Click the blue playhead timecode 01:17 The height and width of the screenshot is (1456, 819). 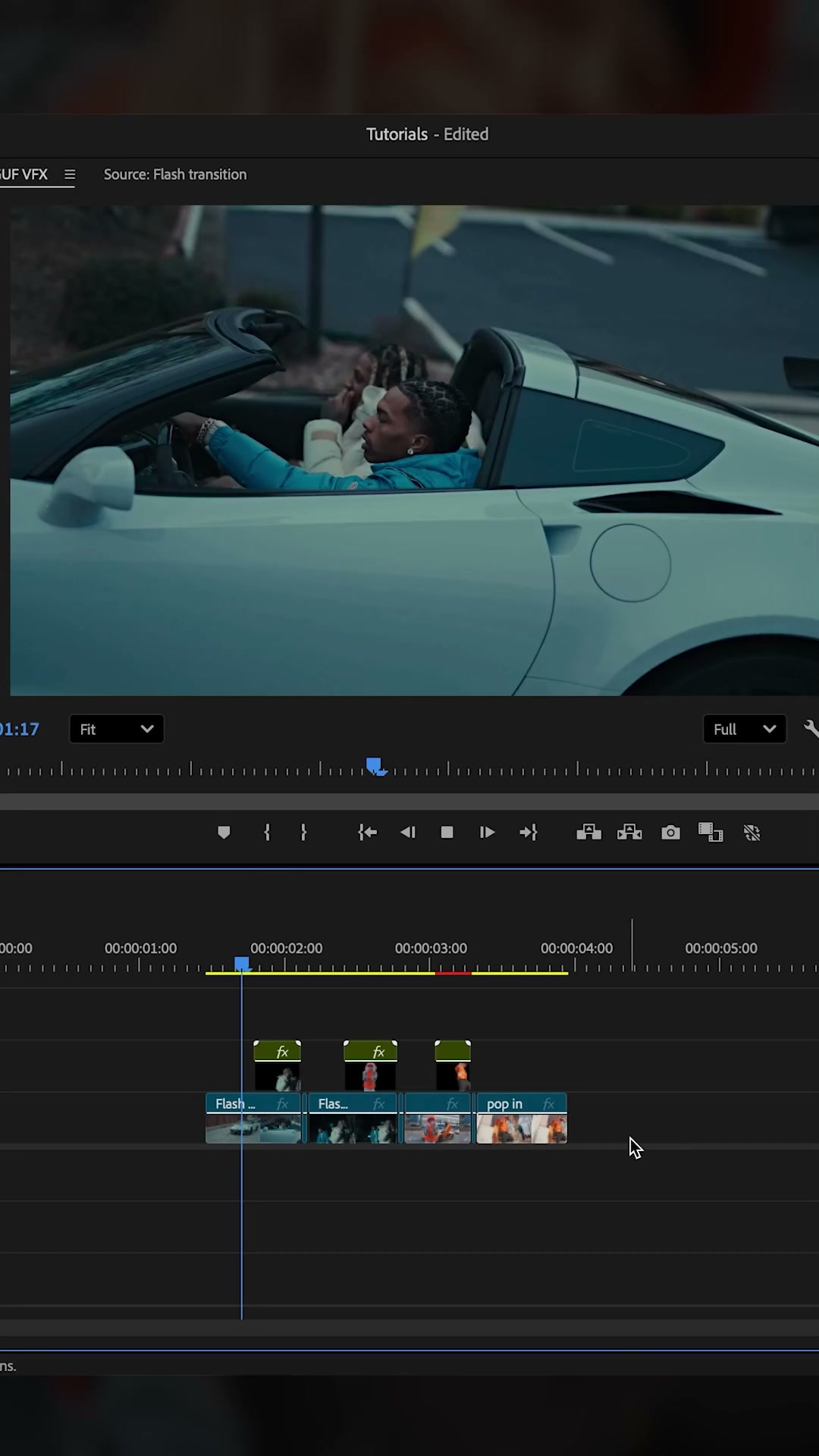19,729
